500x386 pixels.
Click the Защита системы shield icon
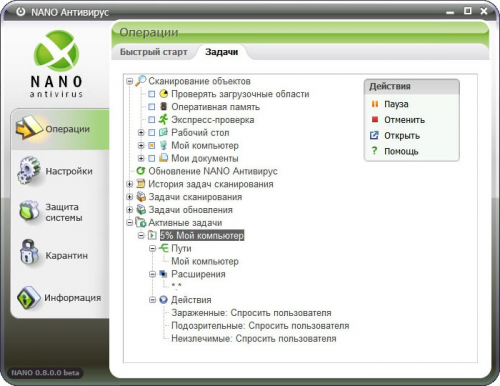(x=29, y=212)
